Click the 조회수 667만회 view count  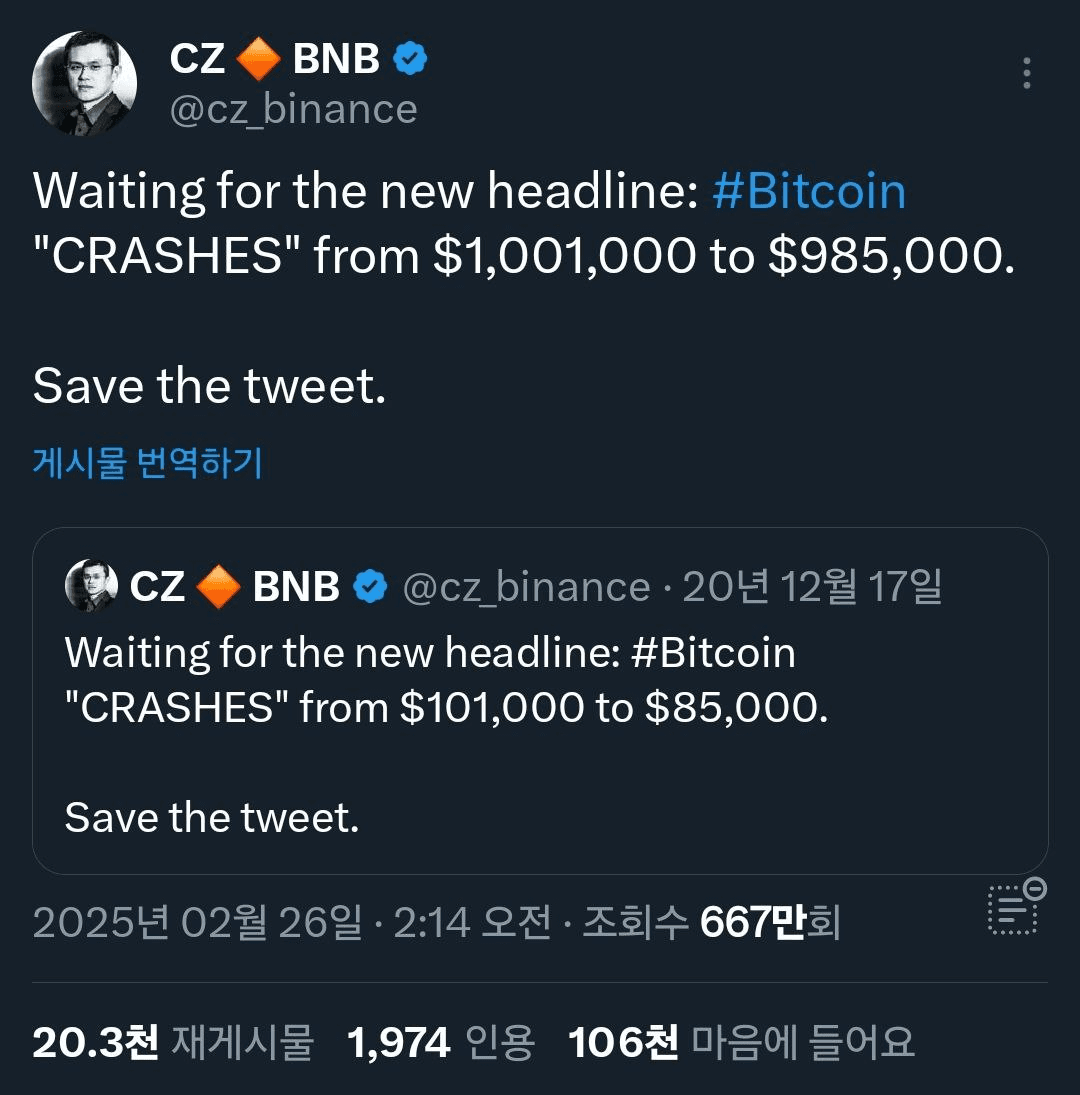click(711, 923)
